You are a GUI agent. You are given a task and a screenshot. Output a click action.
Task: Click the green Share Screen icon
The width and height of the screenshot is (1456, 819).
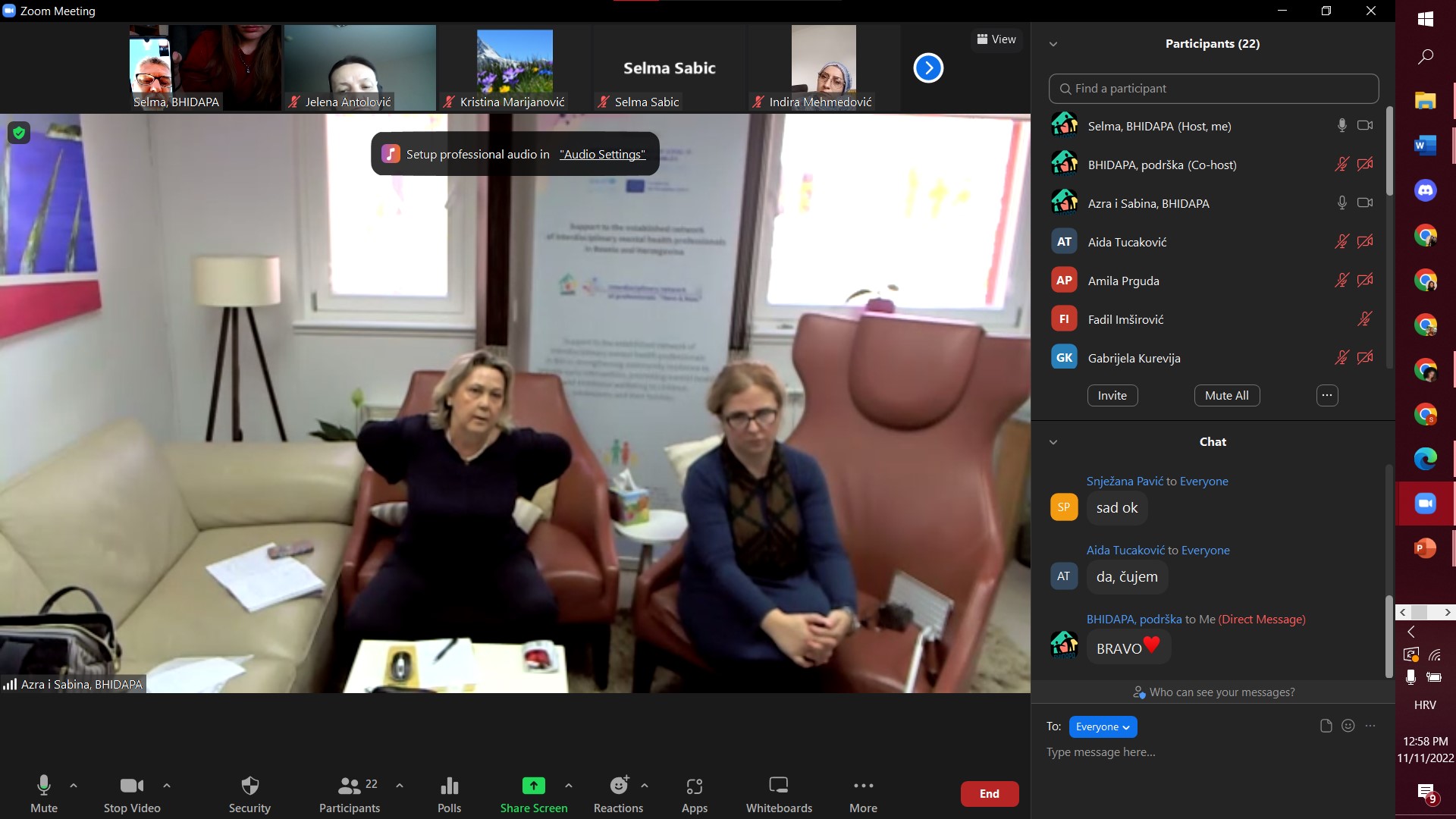click(533, 786)
